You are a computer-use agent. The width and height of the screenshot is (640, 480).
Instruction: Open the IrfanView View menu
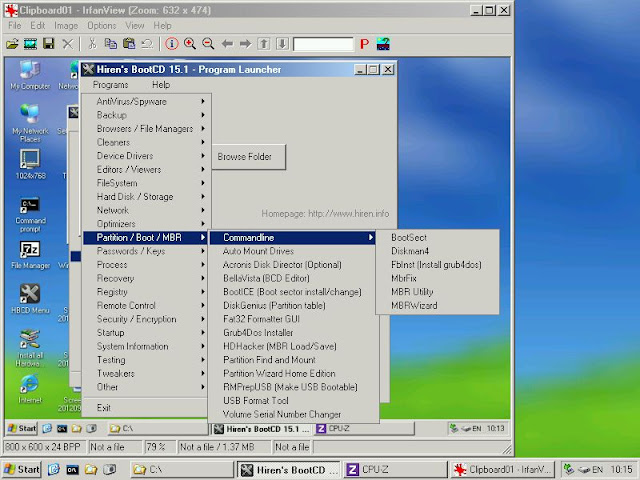point(135,26)
